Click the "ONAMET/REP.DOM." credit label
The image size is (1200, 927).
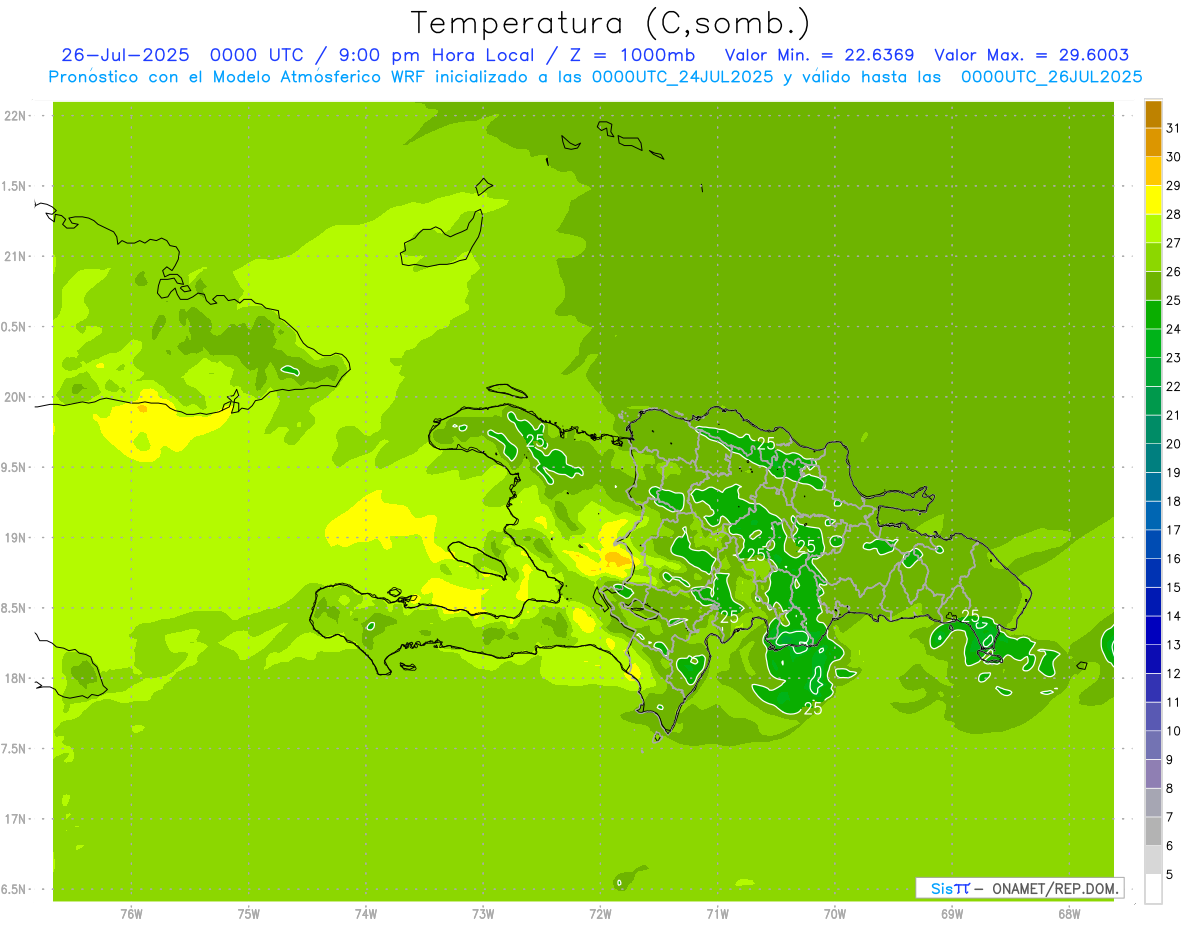(1056, 888)
